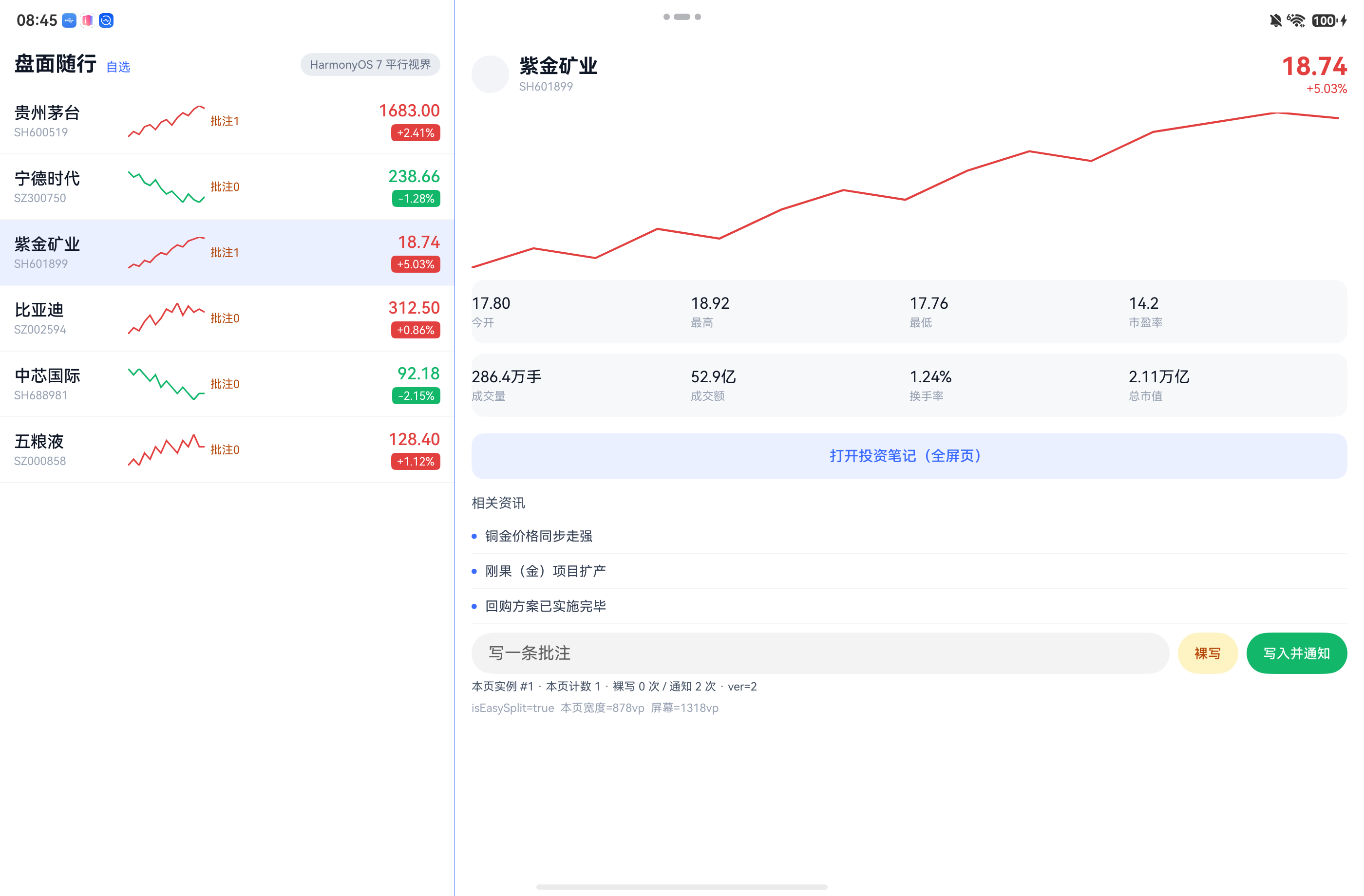Click the +5.03% badge in watchlist
1364x896 pixels.
point(416,264)
